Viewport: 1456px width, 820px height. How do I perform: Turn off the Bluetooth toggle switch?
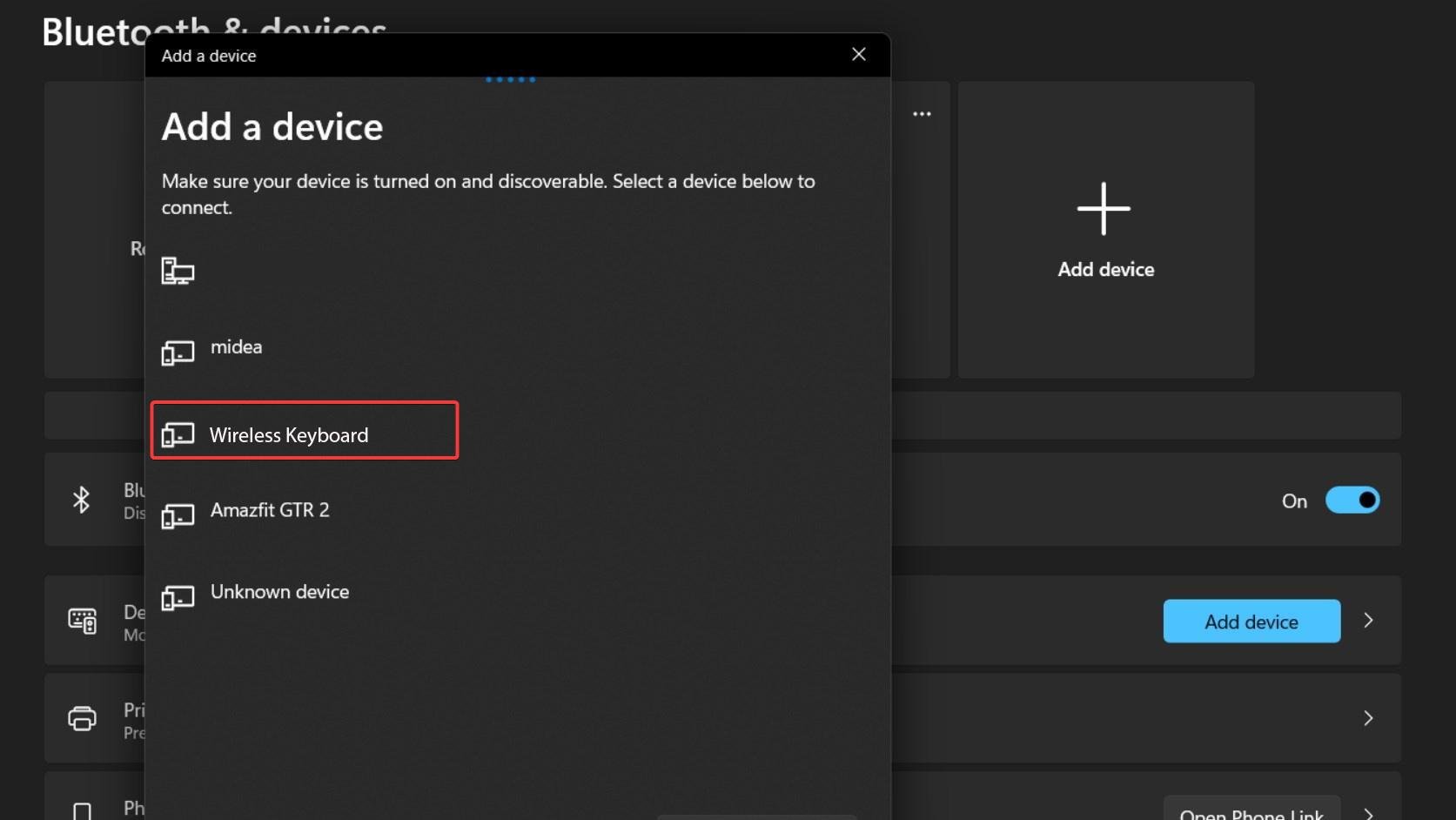tap(1352, 501)
